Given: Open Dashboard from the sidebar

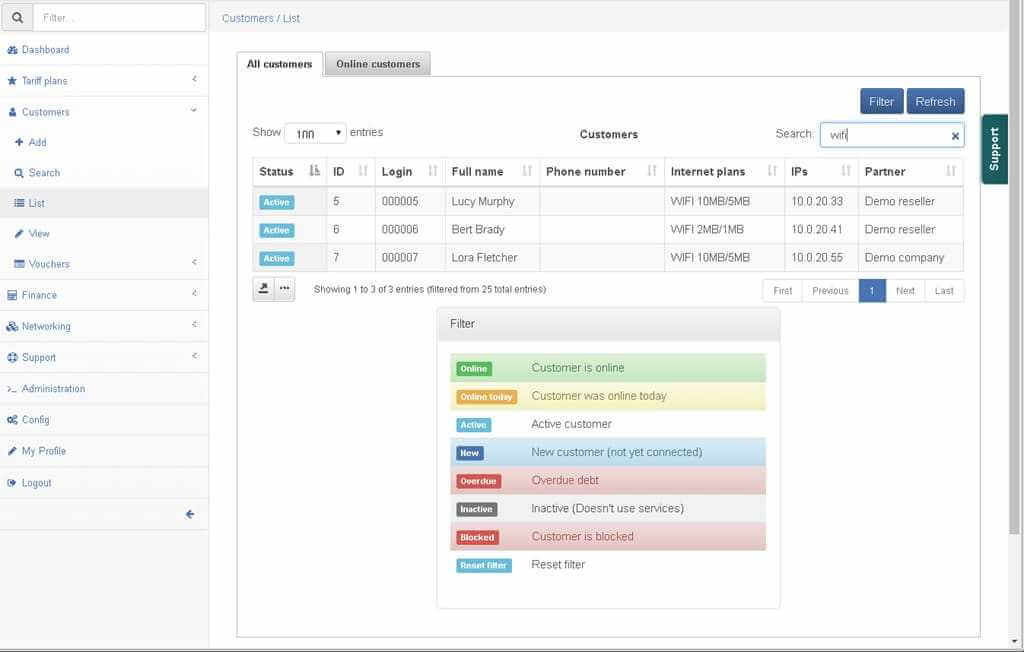Looking at the screenshot, I should [45, 50].
